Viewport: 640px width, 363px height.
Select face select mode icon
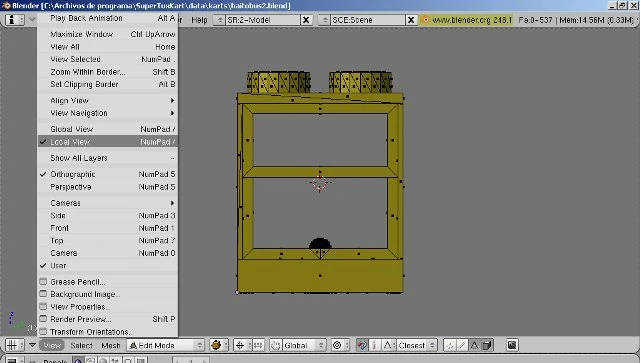[x=474, y=345]
